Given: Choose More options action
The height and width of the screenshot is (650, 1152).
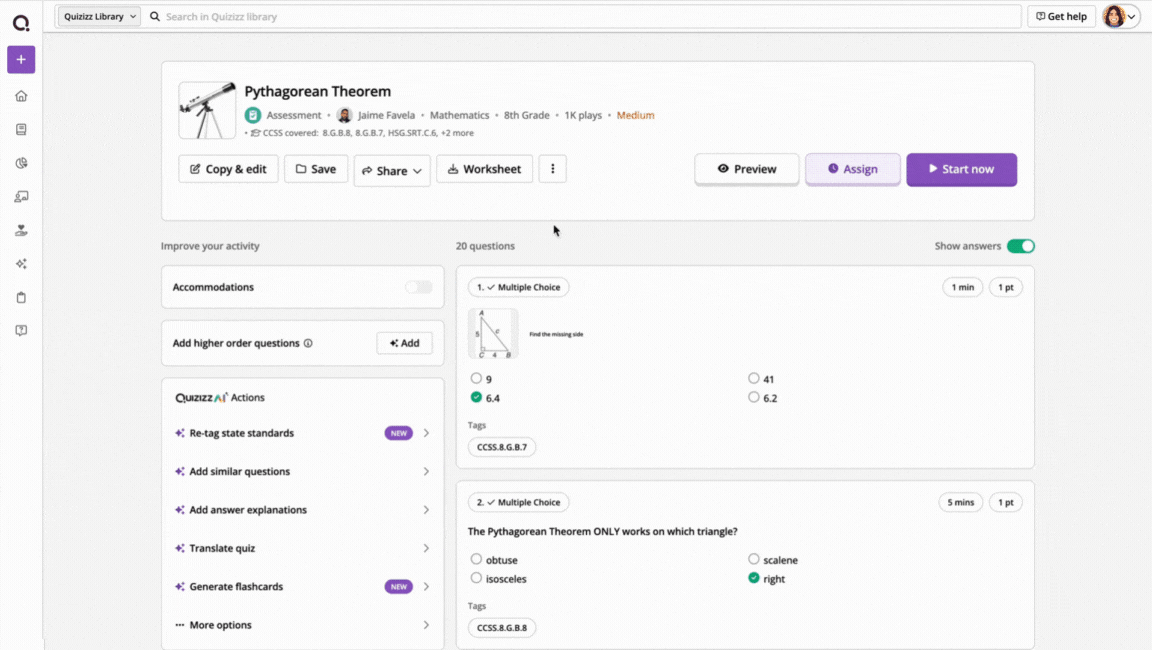Looking at the screenshot, I should click(x=303, y=625).
